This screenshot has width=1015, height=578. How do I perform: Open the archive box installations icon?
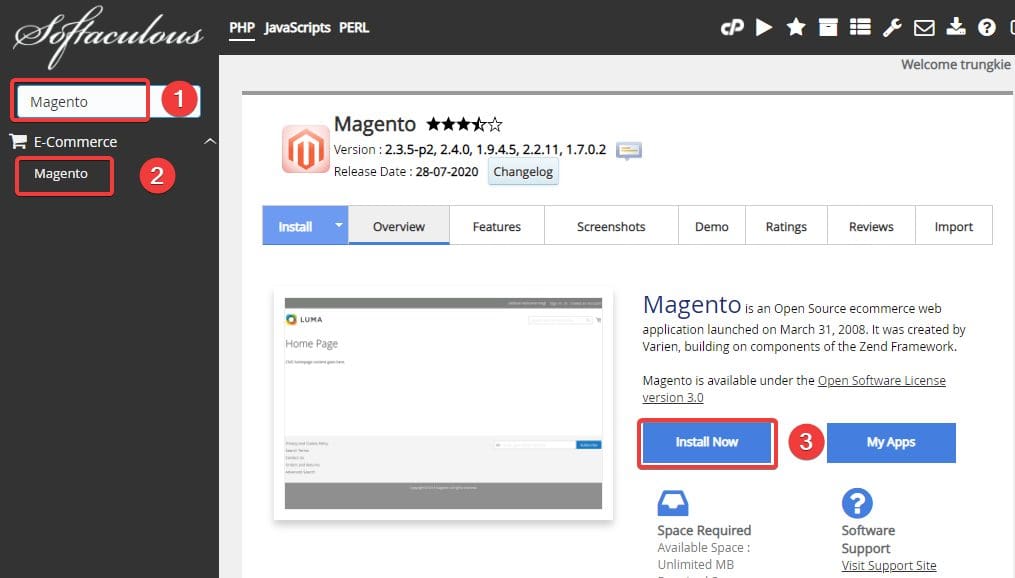click(x=828, y=28)
